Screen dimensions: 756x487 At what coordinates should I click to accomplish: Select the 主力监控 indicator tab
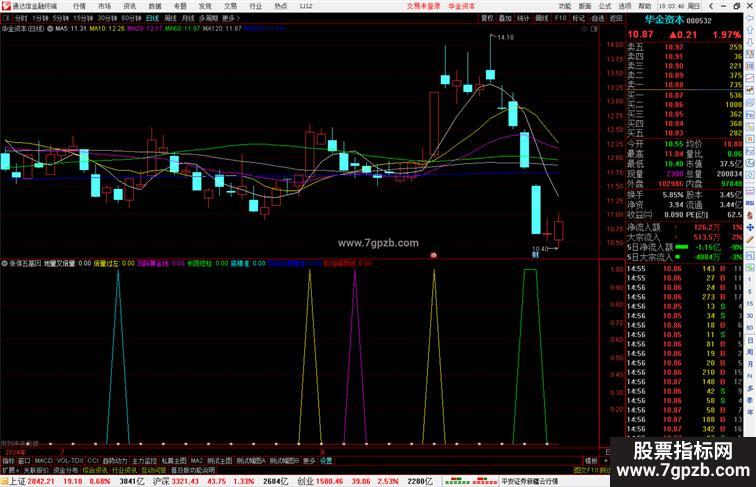click(144, 461)
